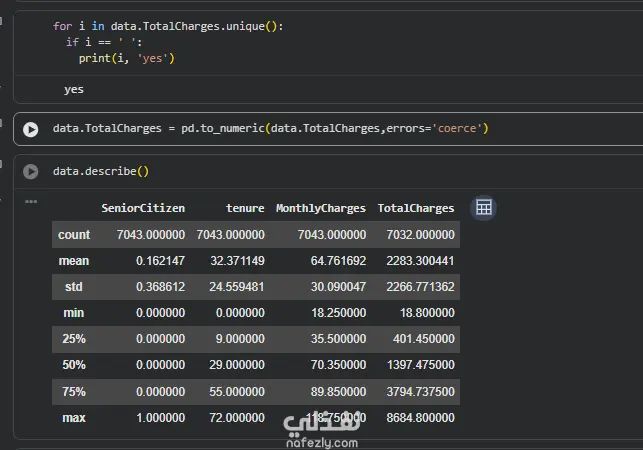Click the TotalCharges column header
This screenshot has width=643, height=450.
coord(416,208)
